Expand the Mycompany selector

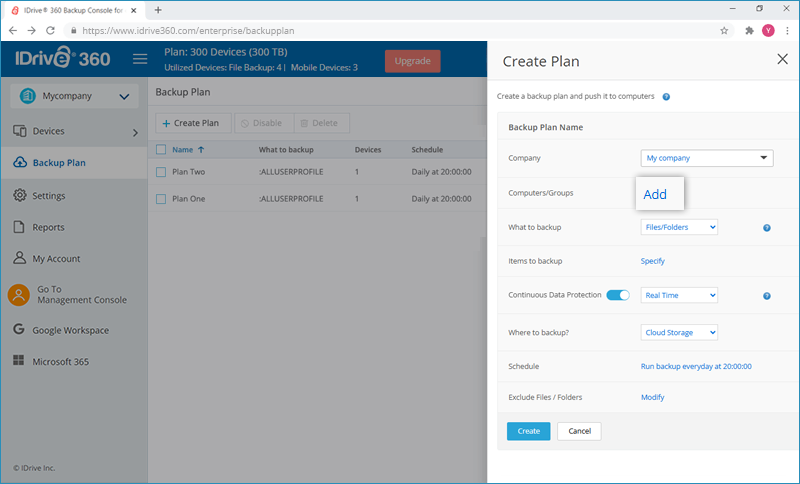pos(74,96)
